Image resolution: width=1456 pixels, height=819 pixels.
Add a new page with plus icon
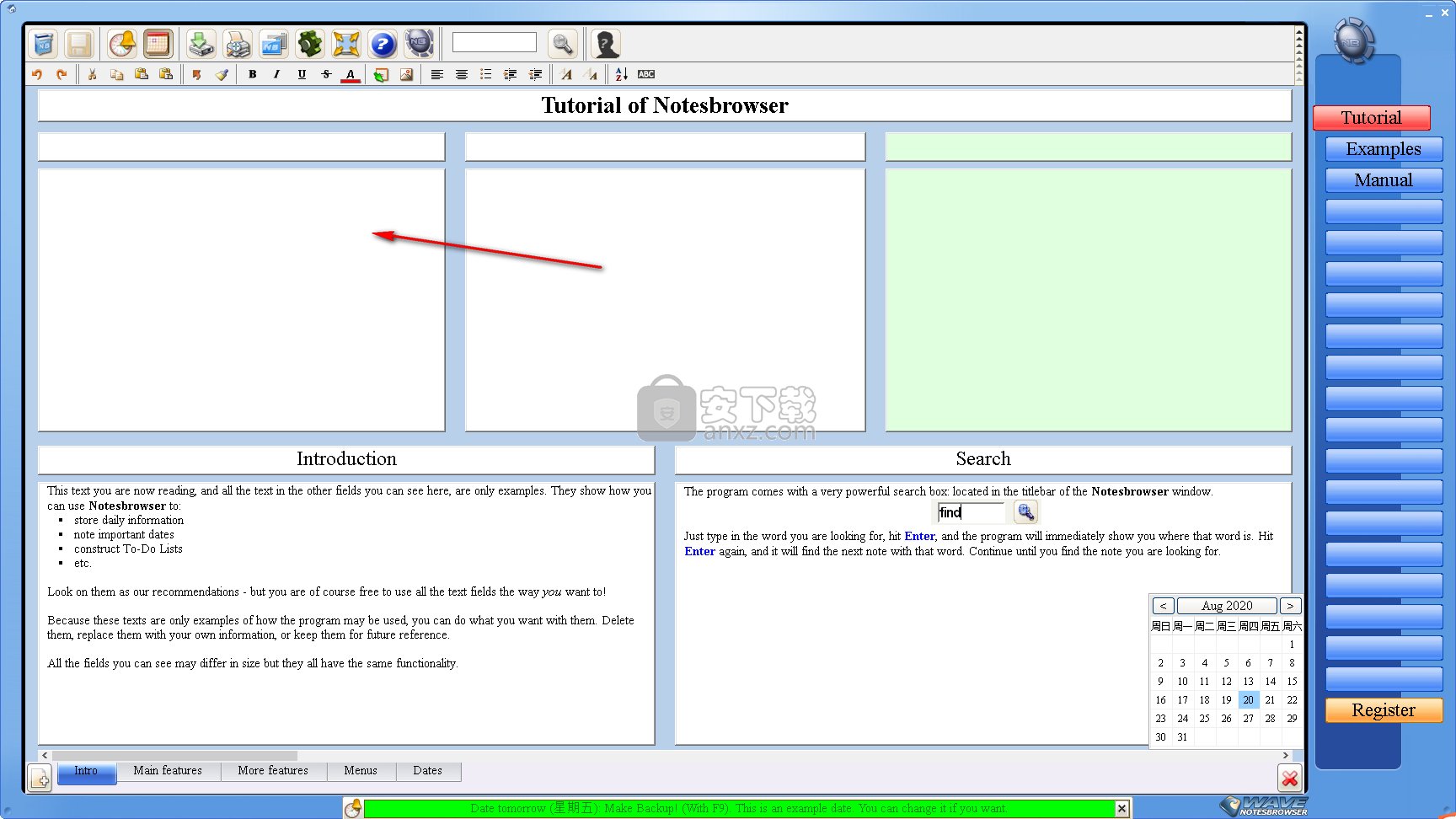click(x=40, y=779)
